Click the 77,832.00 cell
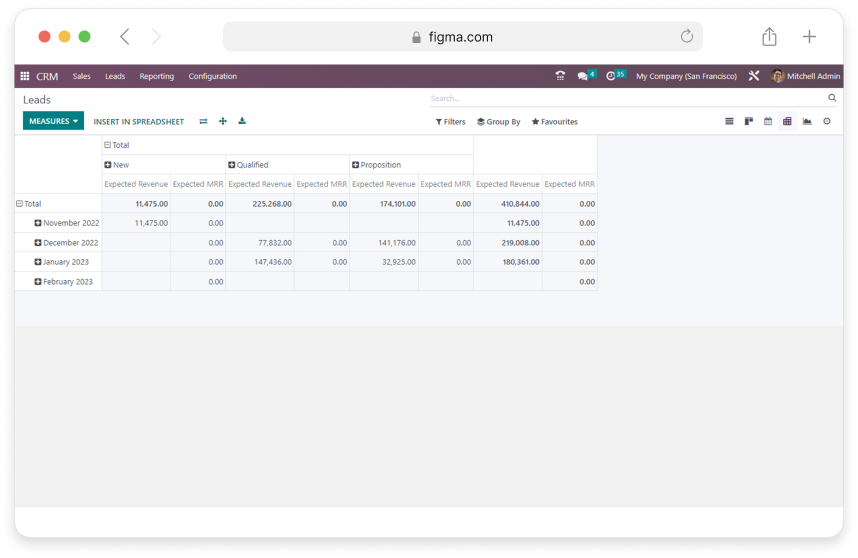 [260, 243]
